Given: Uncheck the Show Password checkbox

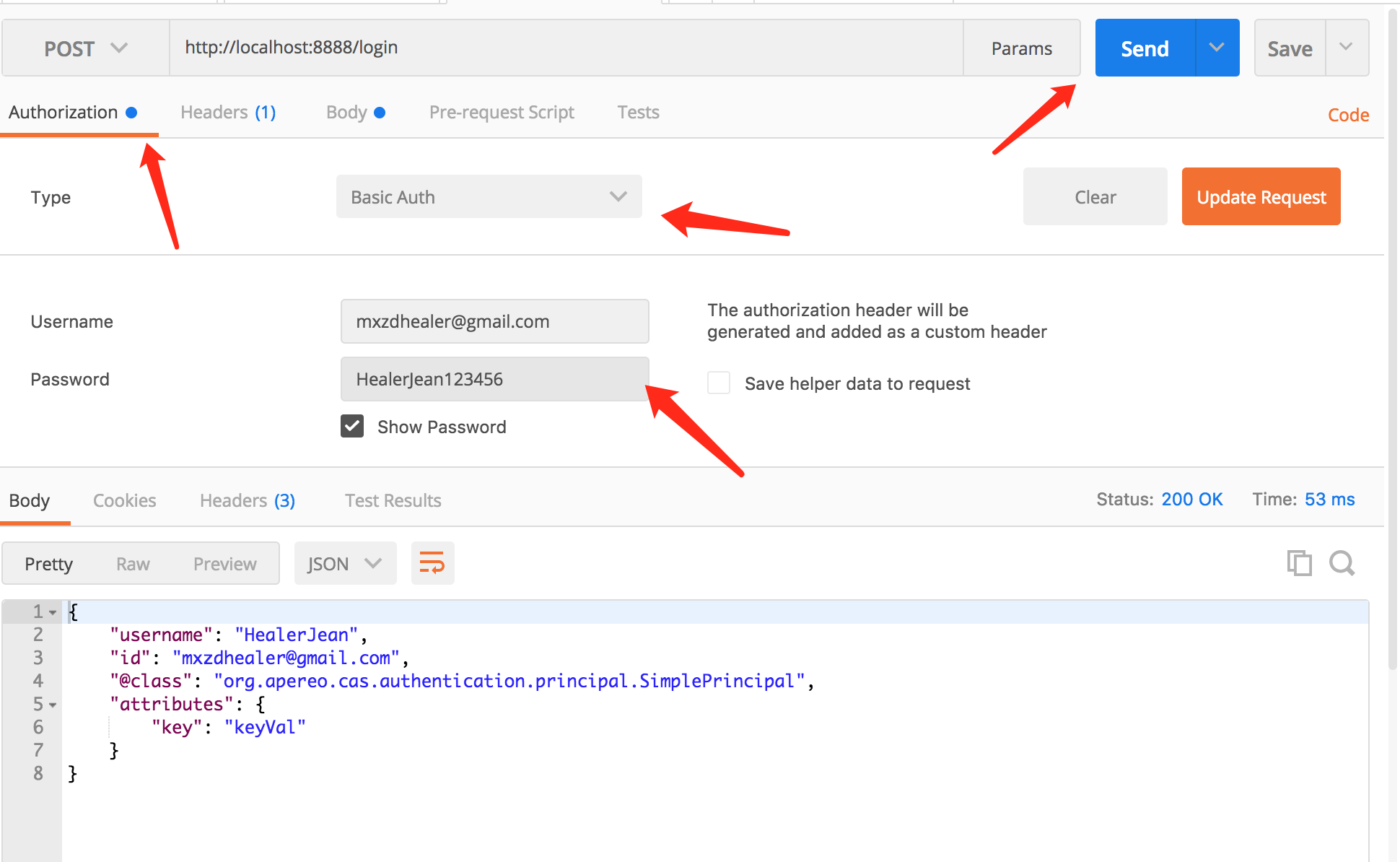Looking at the screenshot, I should coord(352,427).
